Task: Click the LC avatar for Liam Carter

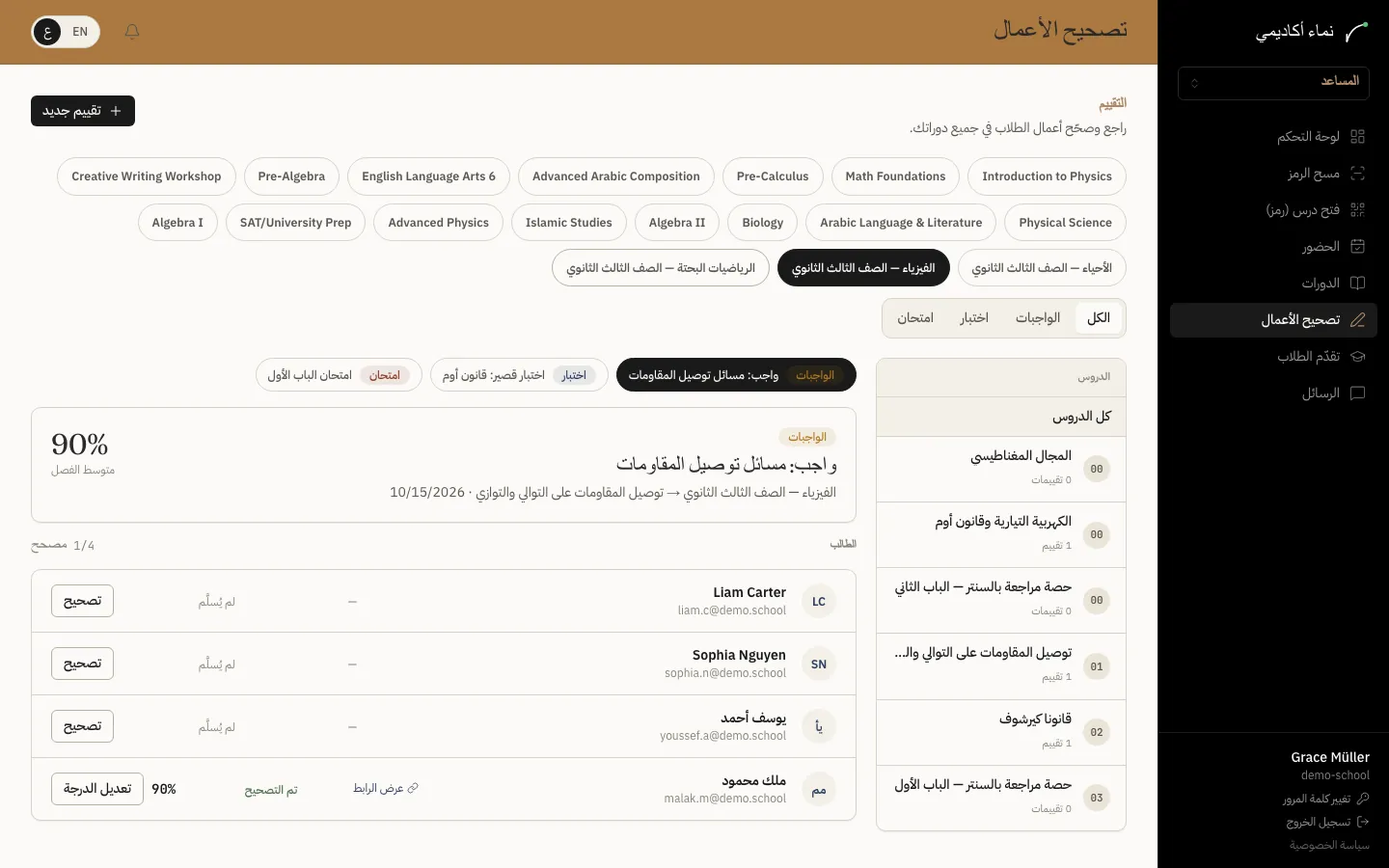Action: tap(819, 602)
